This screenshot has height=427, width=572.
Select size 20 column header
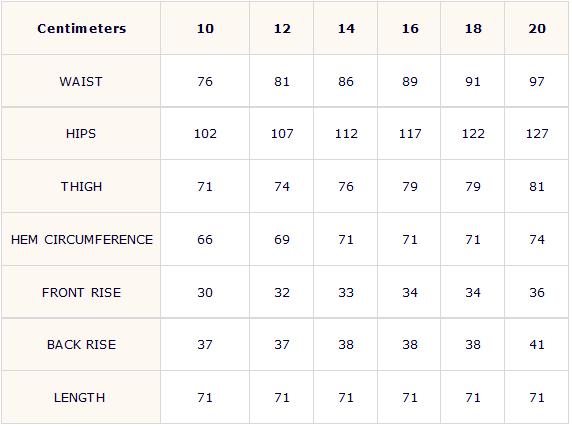[x=537, y=29]
